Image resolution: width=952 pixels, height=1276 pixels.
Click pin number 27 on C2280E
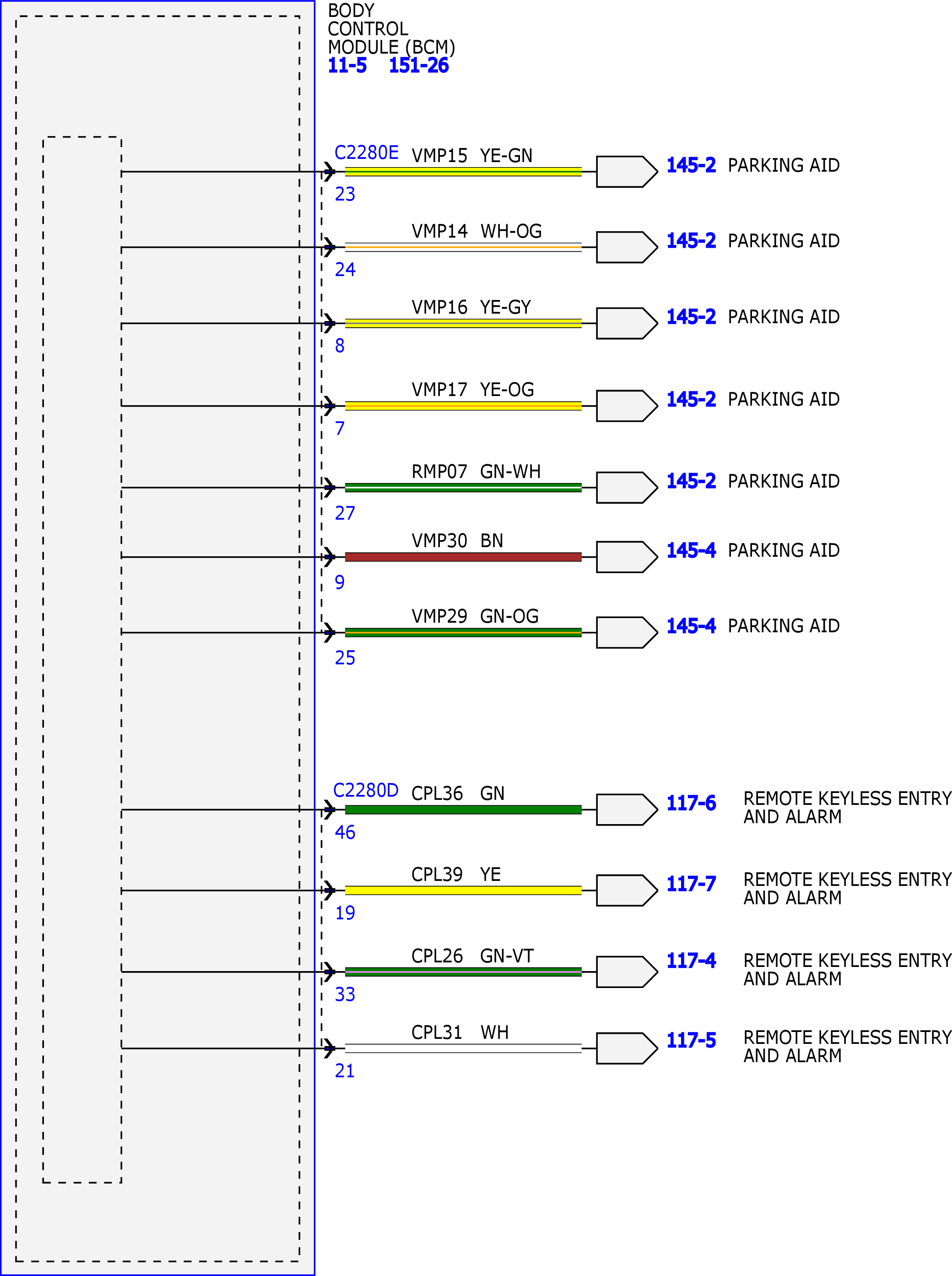pyautogui.click(x=345, y=514)
